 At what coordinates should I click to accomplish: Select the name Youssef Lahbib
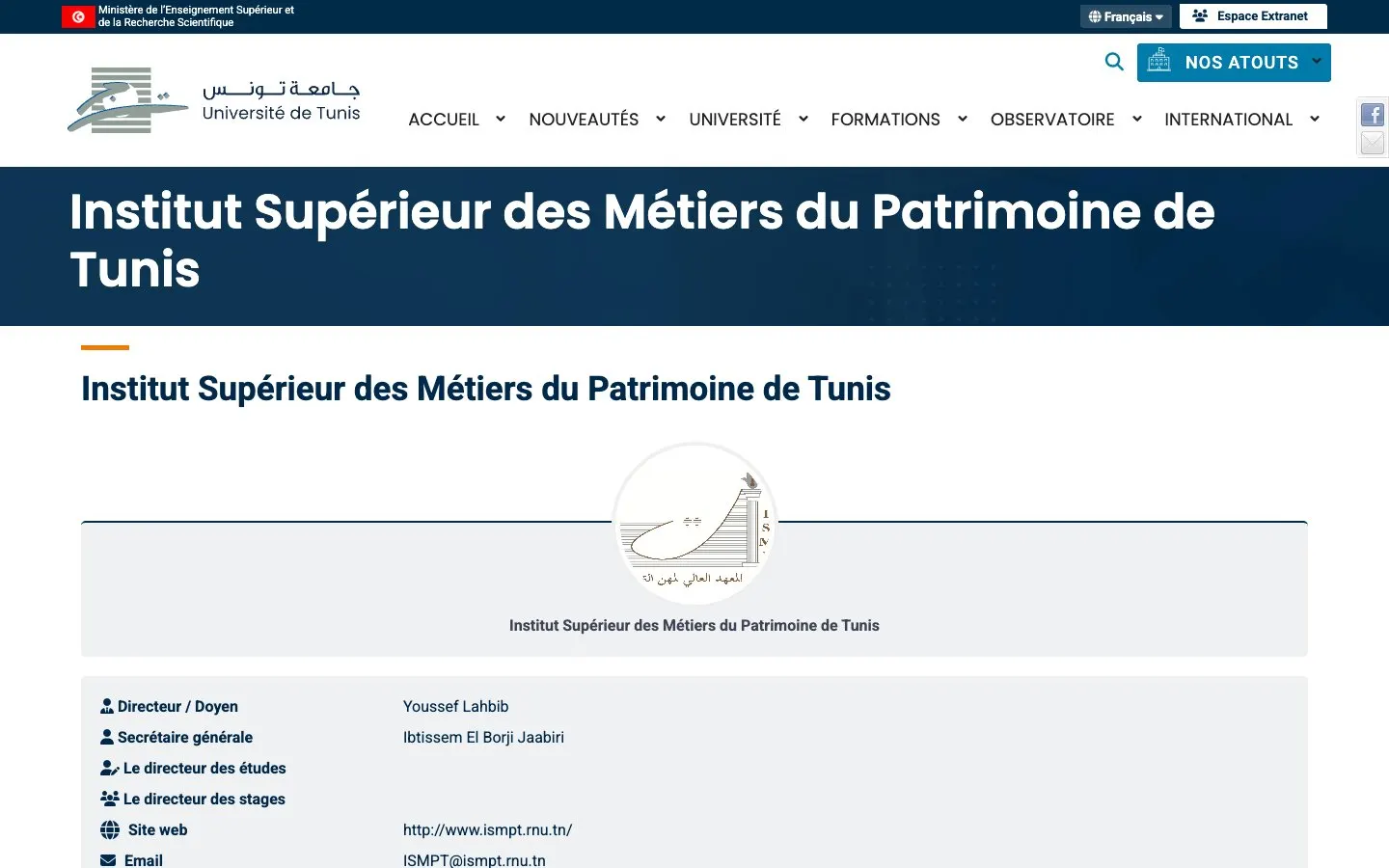pos(455,706)
